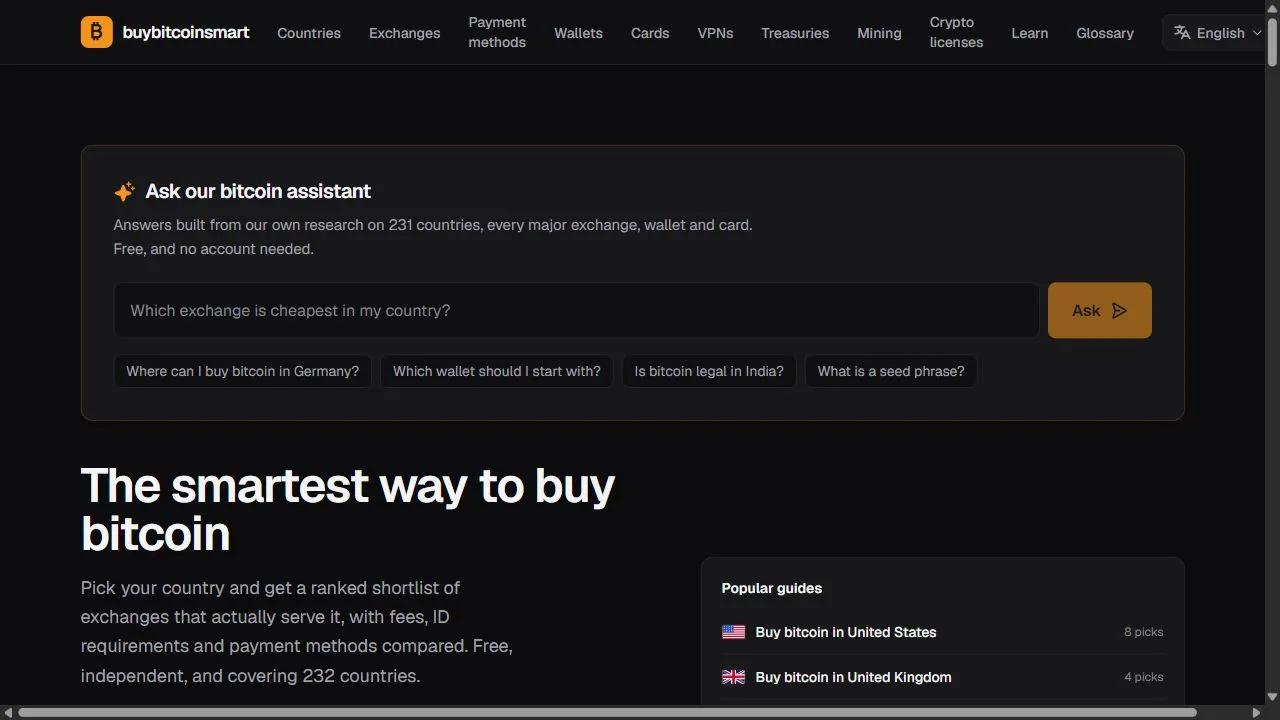Focus the bitcoin assistant question field
Screen dimensions: 1280x720
click(577, 310)
